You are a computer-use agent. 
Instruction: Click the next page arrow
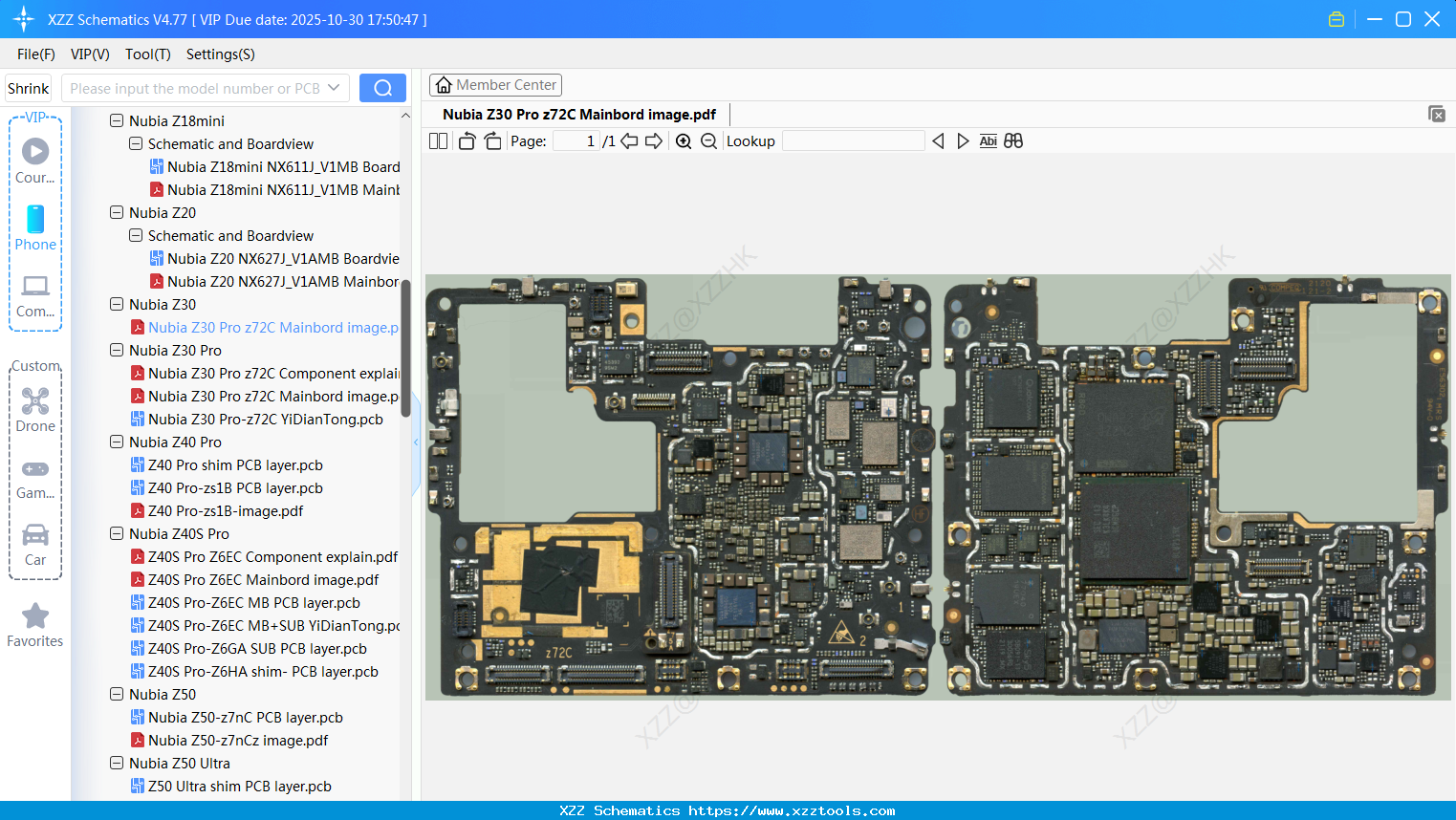click(654, 140)
